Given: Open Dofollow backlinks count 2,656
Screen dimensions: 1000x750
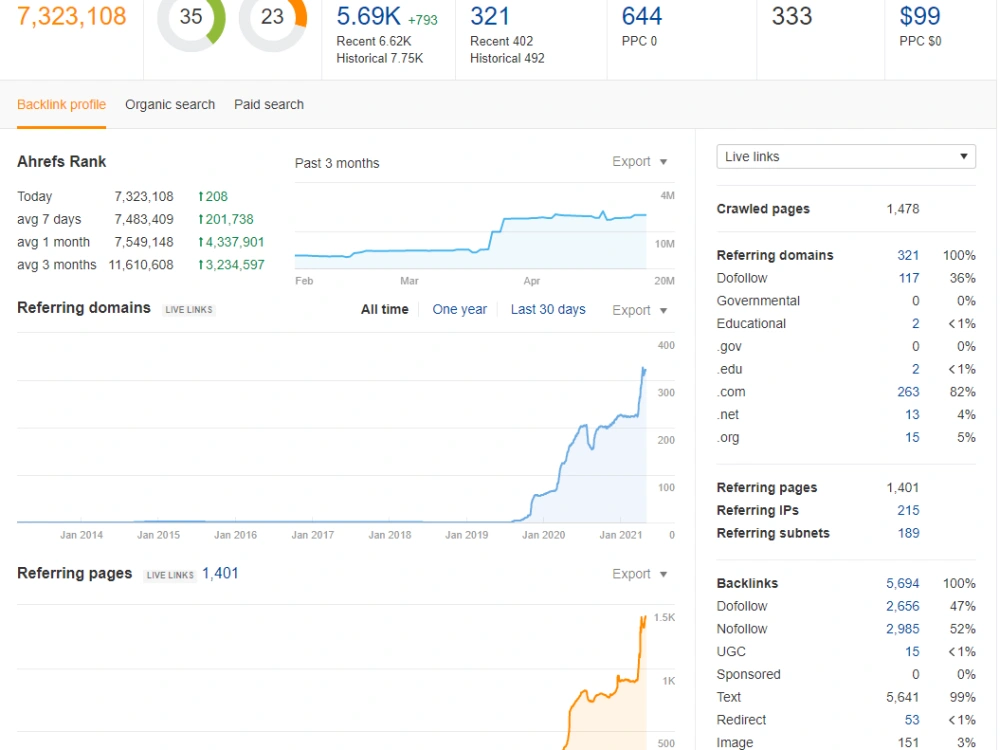Looking at the screenshot, I should [902, 607].
